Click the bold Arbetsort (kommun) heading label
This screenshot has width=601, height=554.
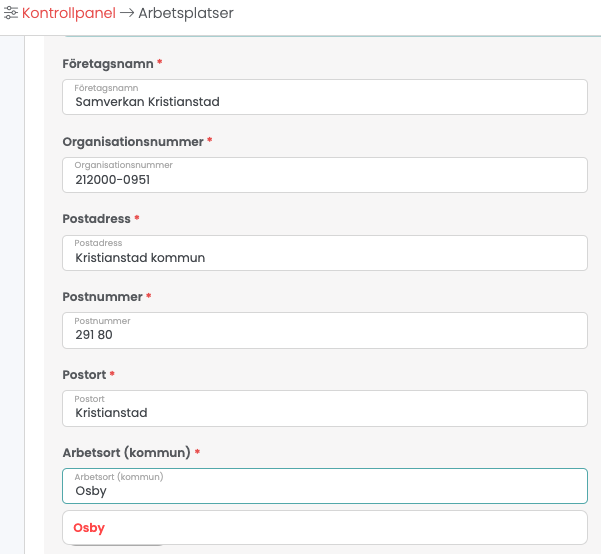[126, 453]
